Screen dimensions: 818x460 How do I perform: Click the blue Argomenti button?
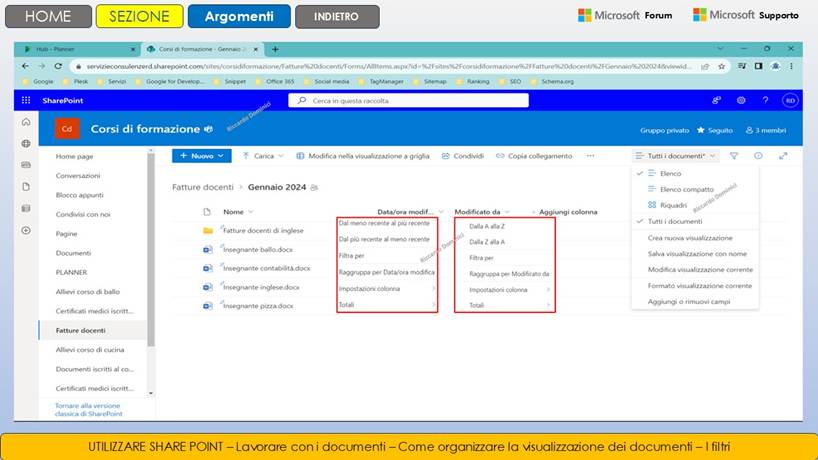[x=239, y=16]
